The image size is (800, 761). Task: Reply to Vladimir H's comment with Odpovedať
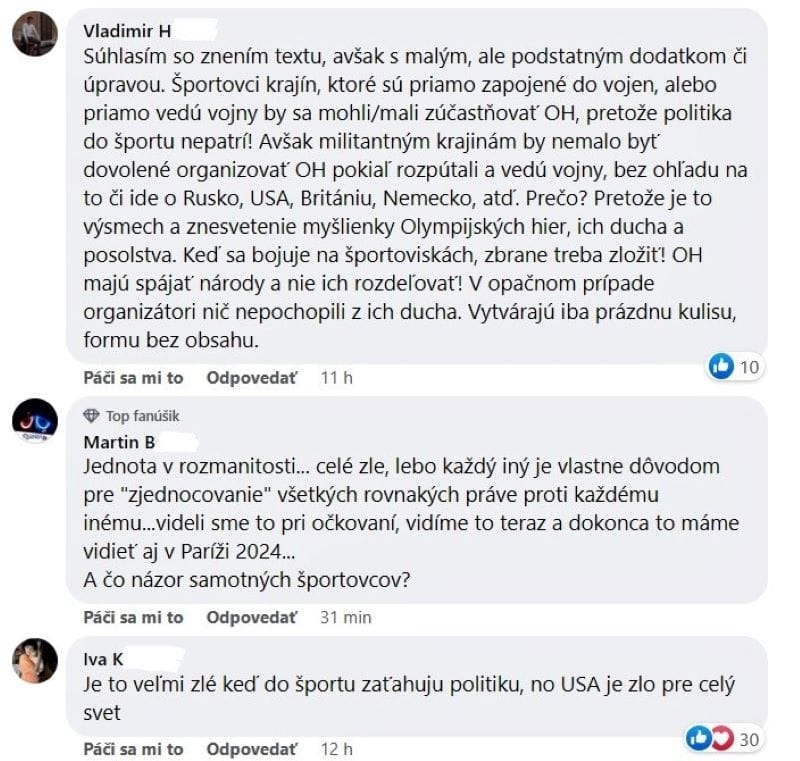pyautogui.click(x=252, y=377)
